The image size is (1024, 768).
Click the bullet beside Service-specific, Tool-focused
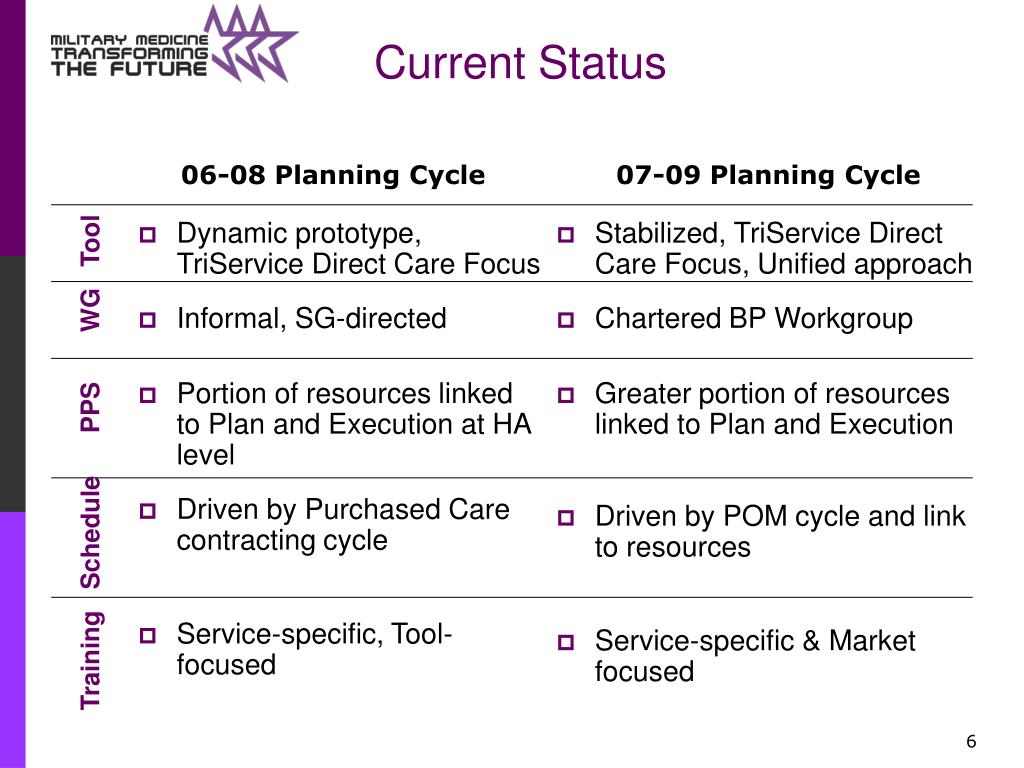(x=148, y=635)
